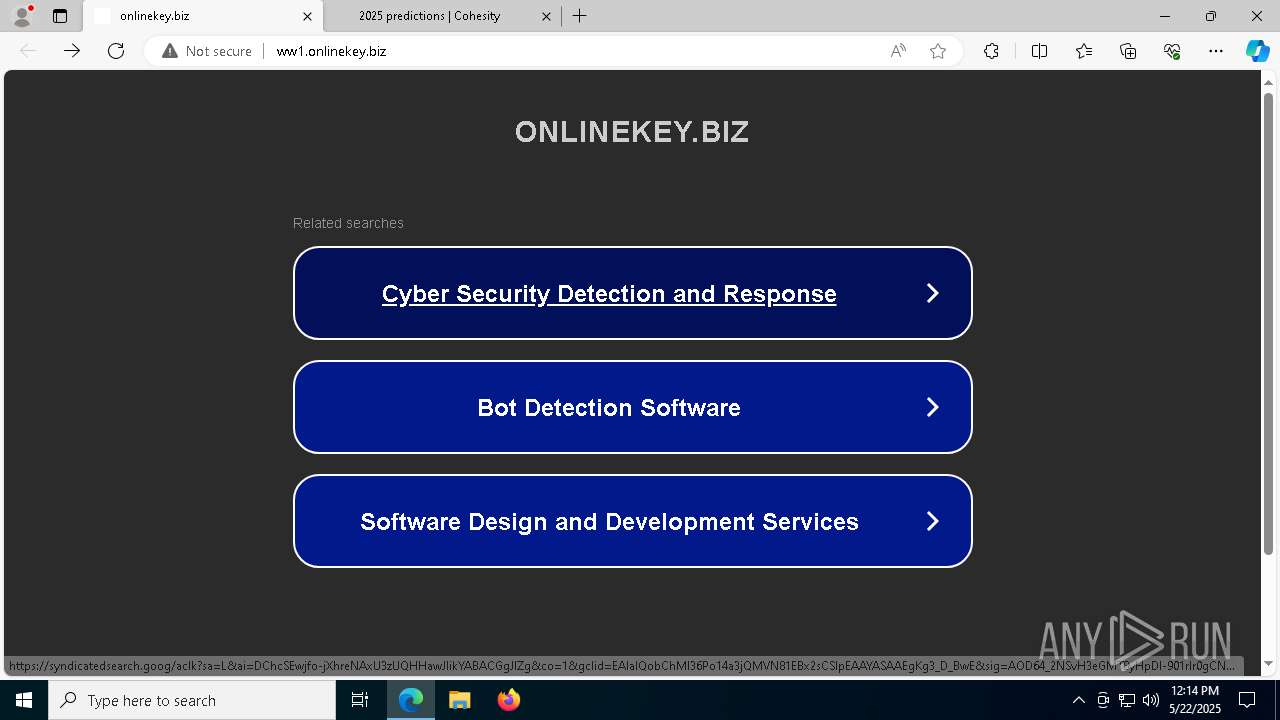Open the network status tray icon
This screenshot has height=720, width=1280.
pyautogui.click(x=1127, y=700)
